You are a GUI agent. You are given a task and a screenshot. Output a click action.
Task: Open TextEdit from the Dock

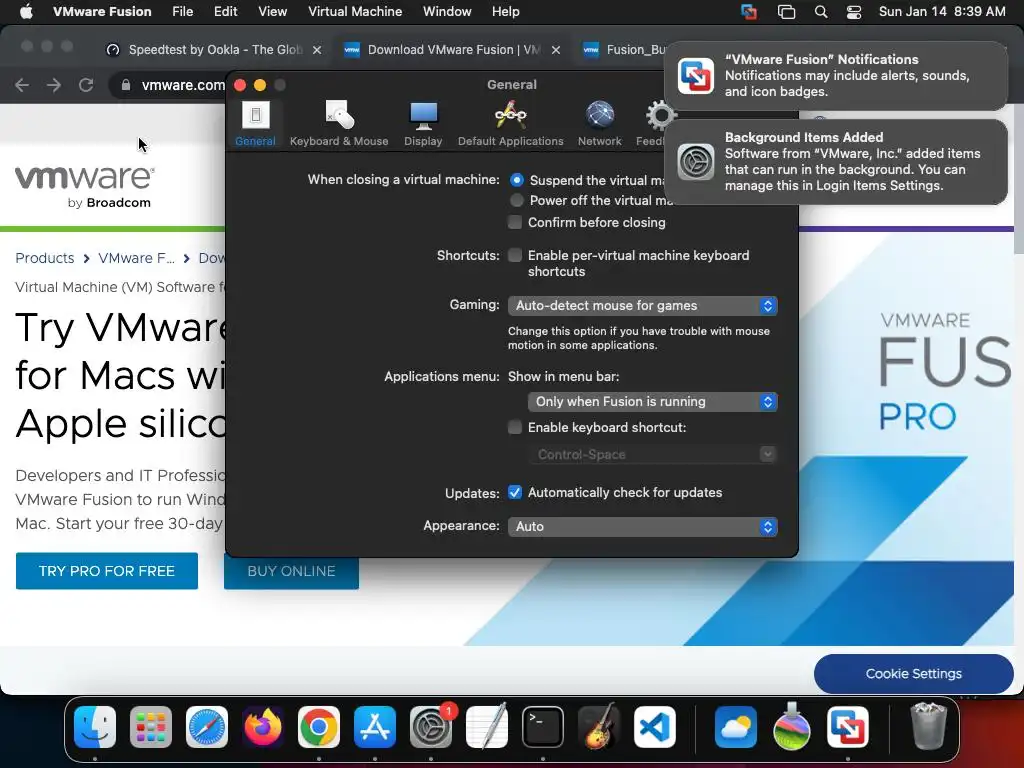(487, 727)
